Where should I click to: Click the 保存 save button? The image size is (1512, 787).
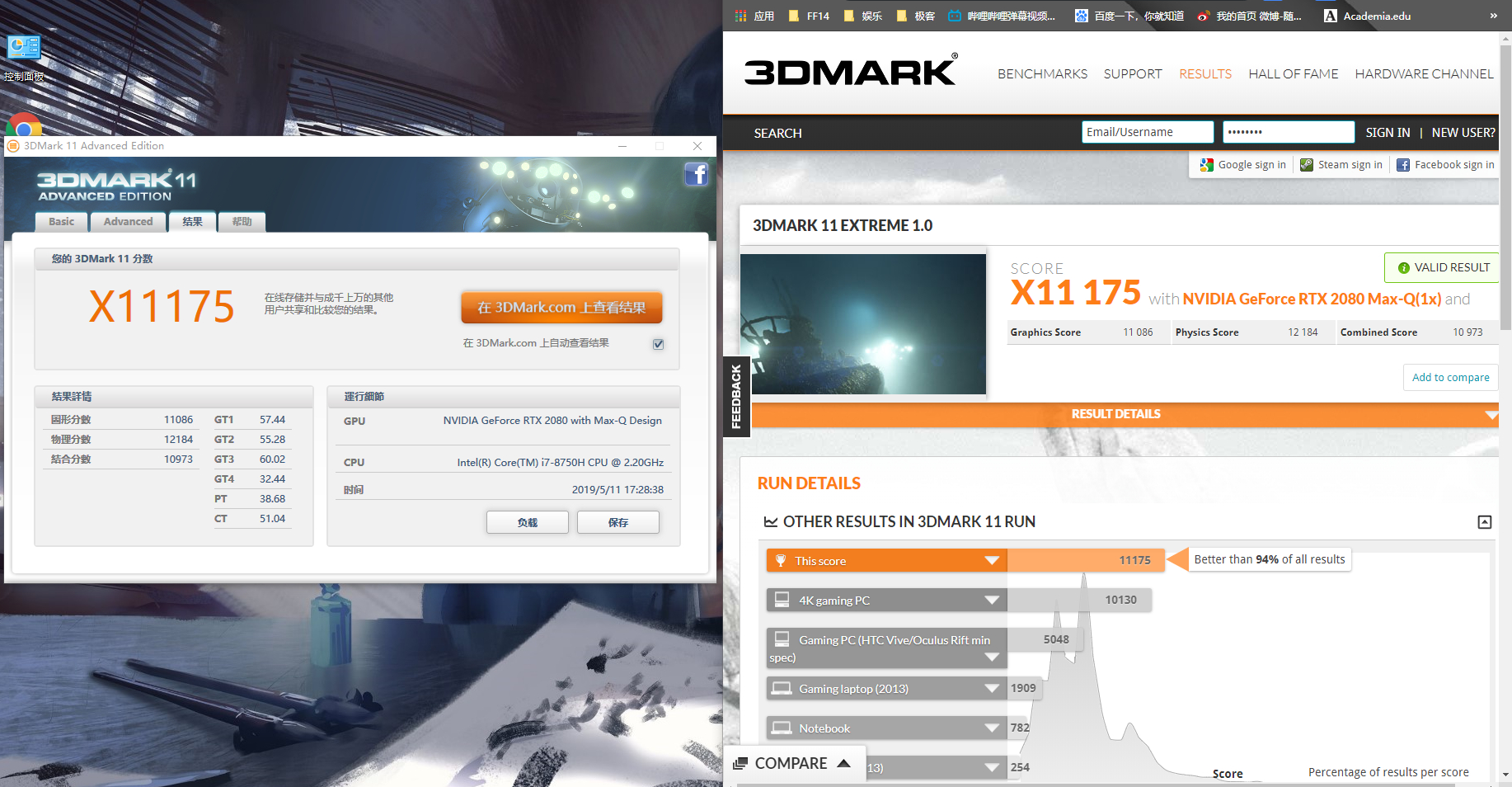click(x=618, y=522)
